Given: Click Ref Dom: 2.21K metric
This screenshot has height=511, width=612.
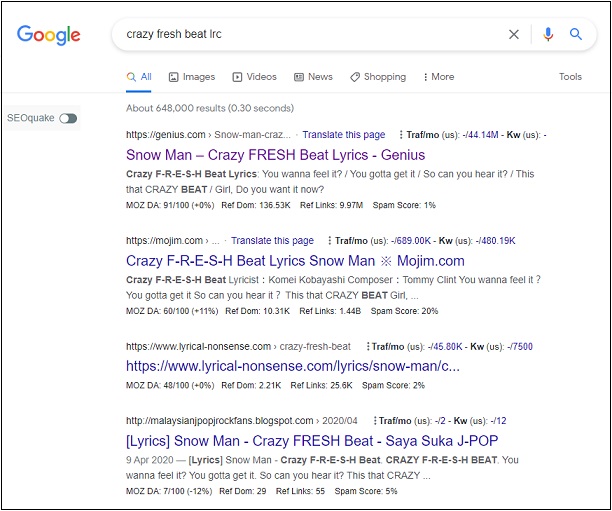Looking at the screenshot, I should (251, 386).
